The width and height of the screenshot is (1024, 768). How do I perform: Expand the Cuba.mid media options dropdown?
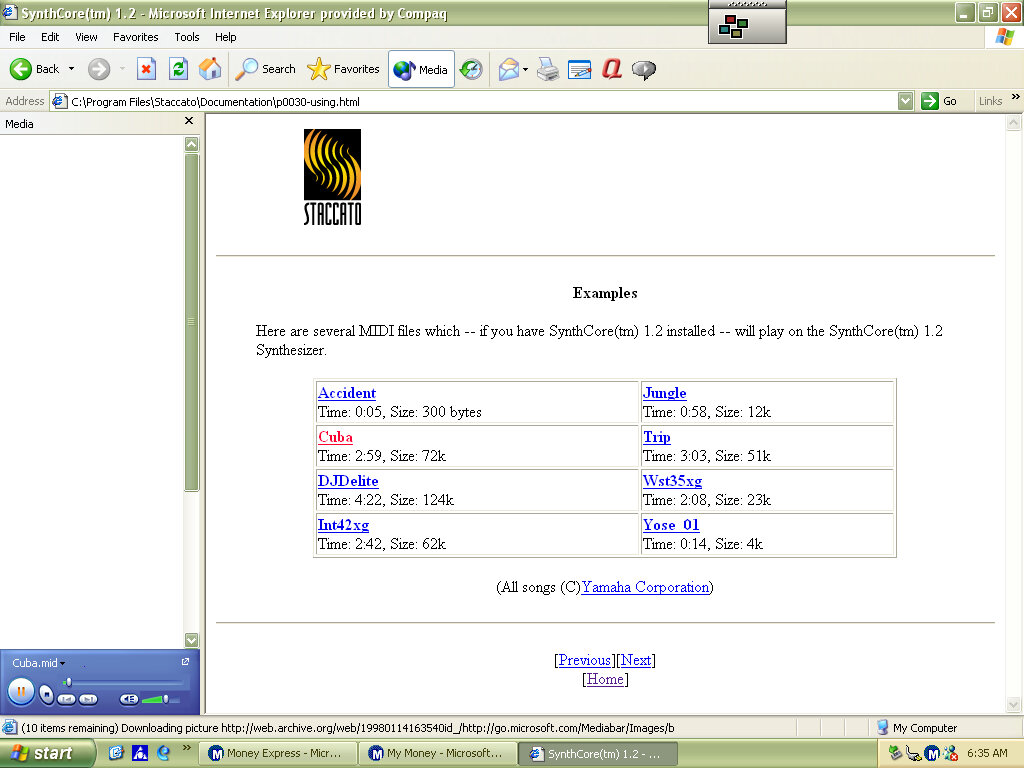point(62,664)
